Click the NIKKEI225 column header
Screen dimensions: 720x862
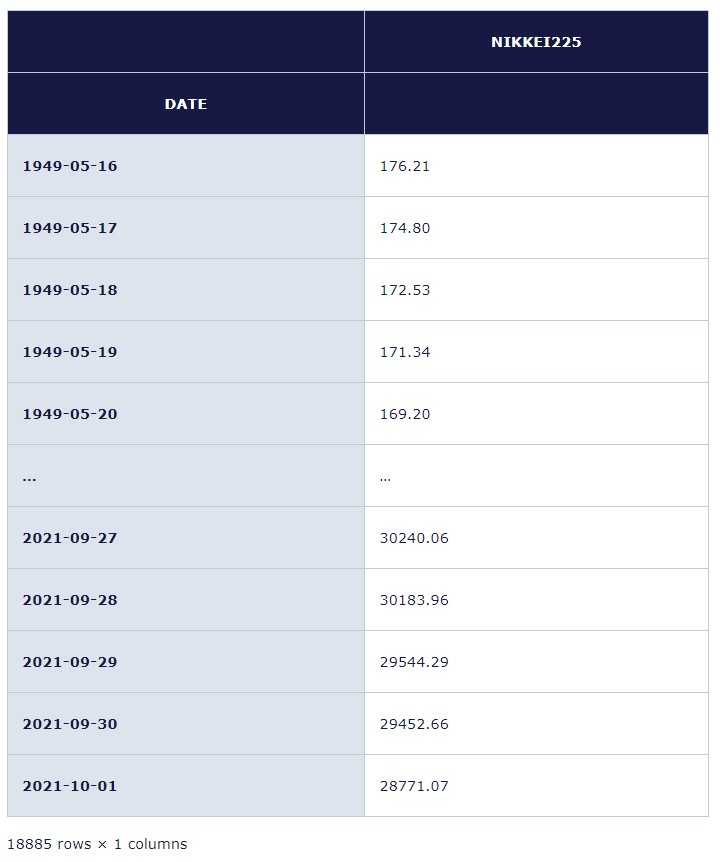point(536,42)
